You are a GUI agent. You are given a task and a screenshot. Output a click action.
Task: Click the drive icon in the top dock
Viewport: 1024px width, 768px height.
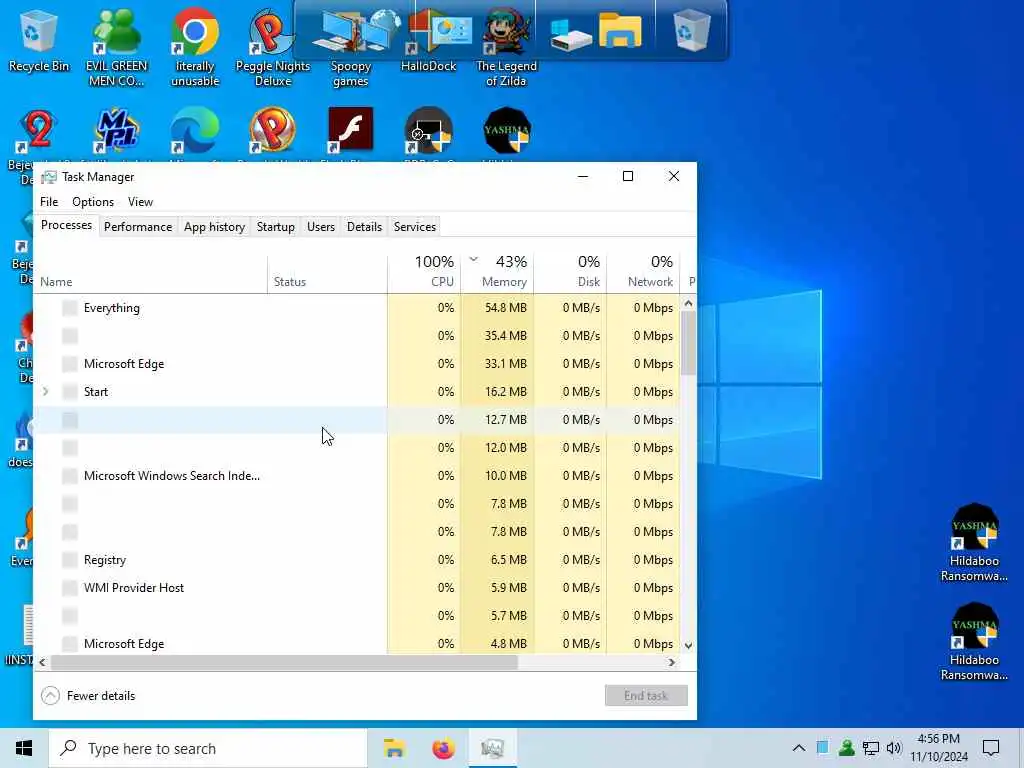point(570,33)
